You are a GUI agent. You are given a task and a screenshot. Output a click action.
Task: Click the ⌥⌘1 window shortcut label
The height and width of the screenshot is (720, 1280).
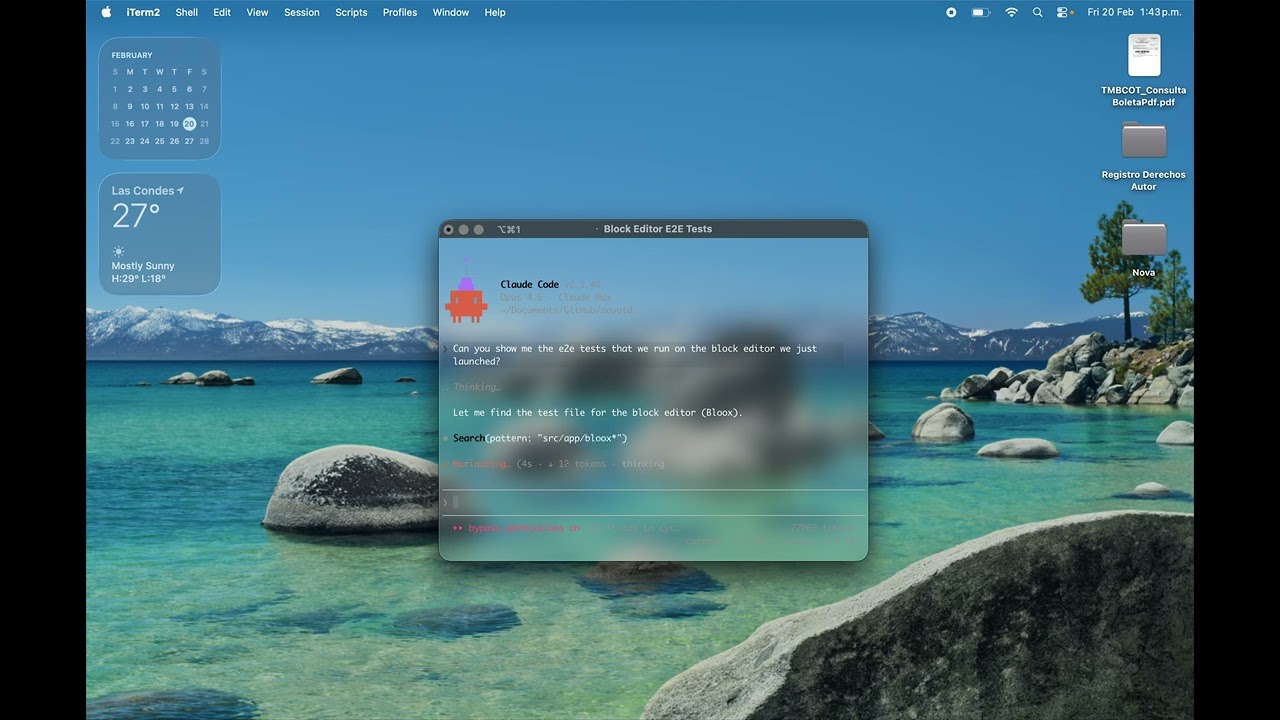click(509, 229)
